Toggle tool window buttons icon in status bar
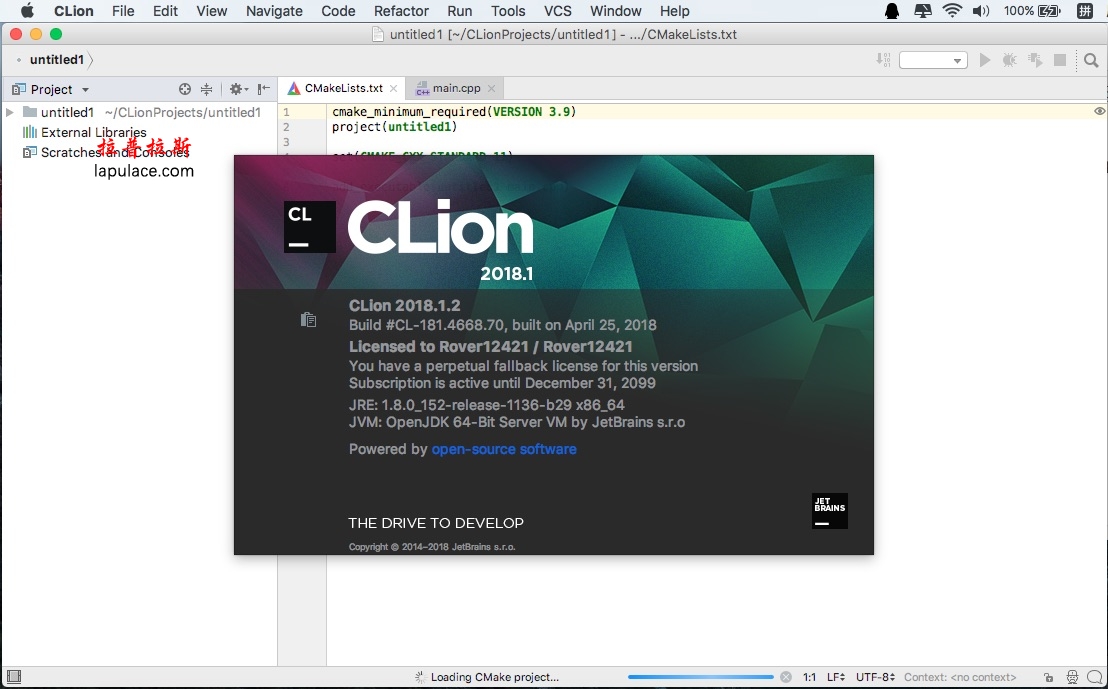The height and width of the screenshot is (689, 1108). coord(14,677)
